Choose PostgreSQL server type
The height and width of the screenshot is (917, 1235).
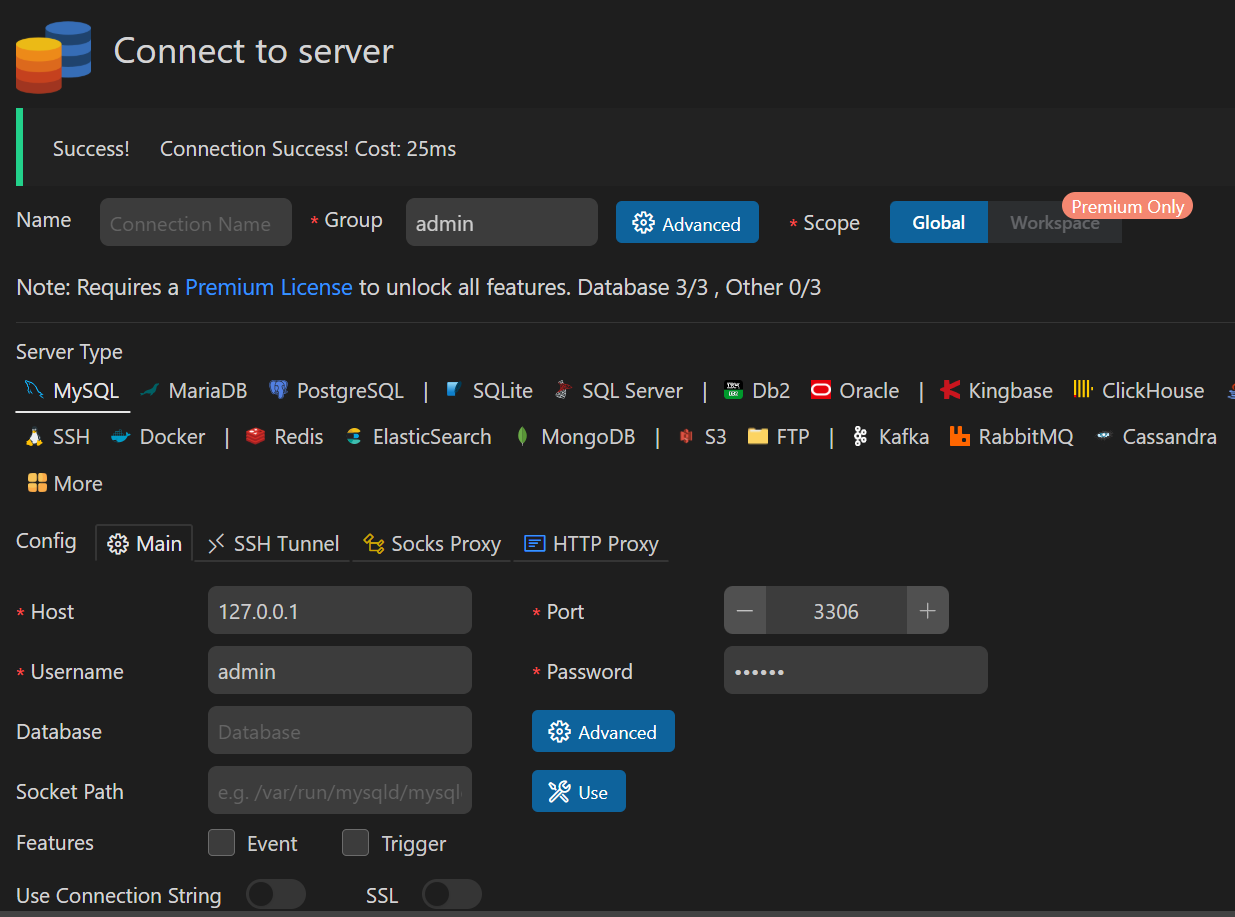pyautogui.click(x=336, y=391)
